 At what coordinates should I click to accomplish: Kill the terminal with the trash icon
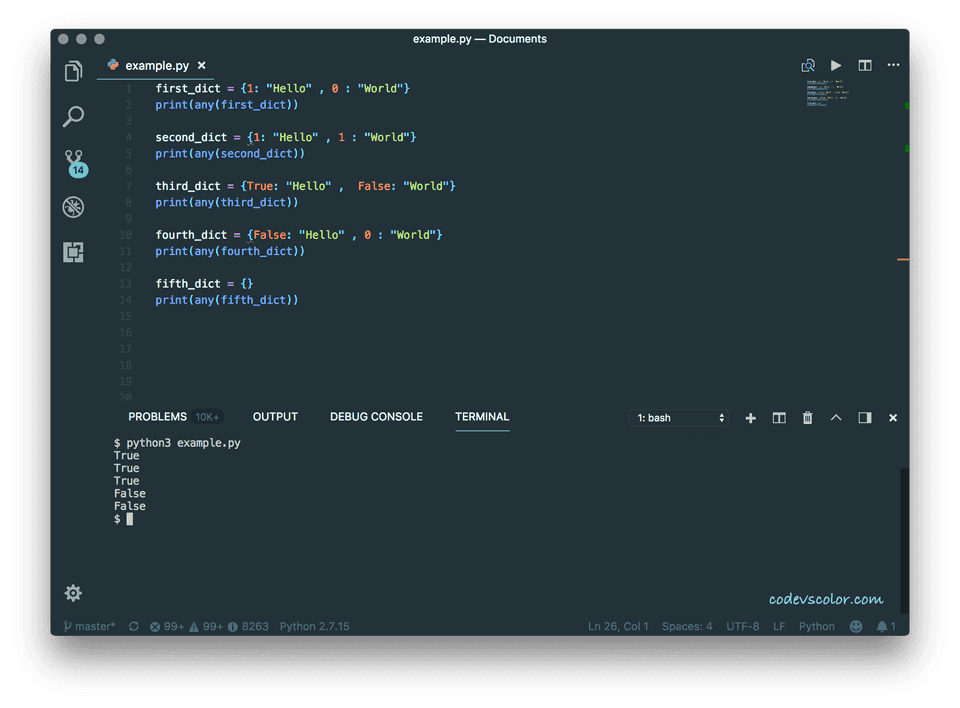pos(807,418)
